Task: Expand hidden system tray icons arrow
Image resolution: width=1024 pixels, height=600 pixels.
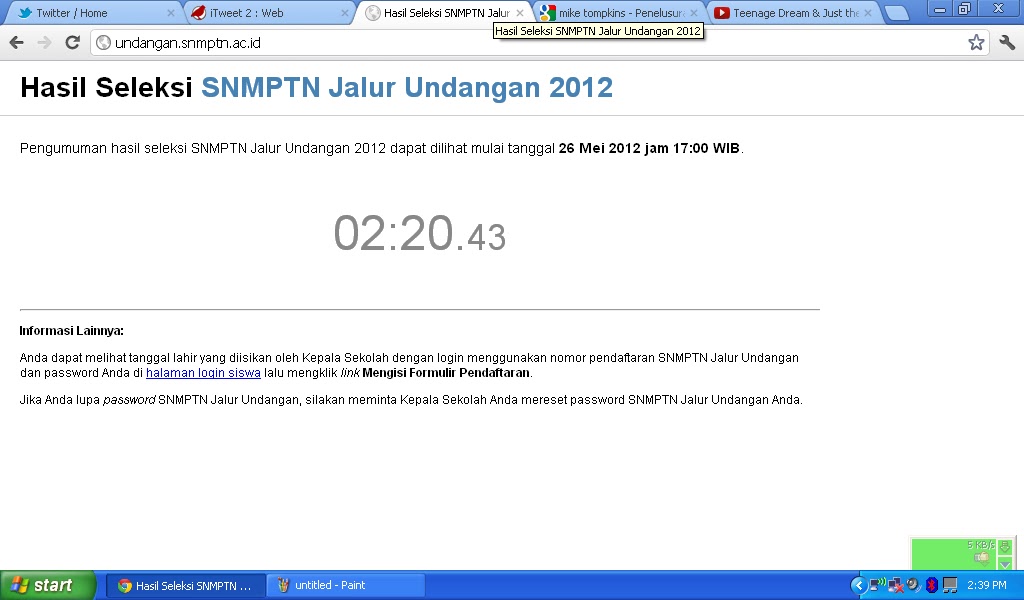Action: [859, 585]
